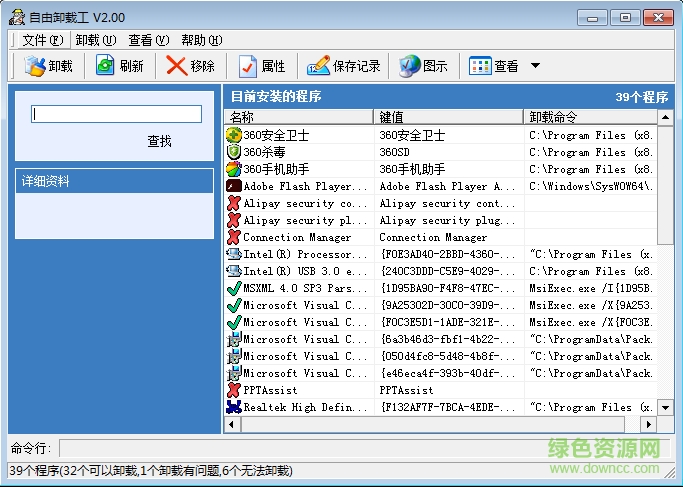Click the Refresh (刷新) toolbar icon
Screen dimensions: 683x487
[x=105, y=66]
